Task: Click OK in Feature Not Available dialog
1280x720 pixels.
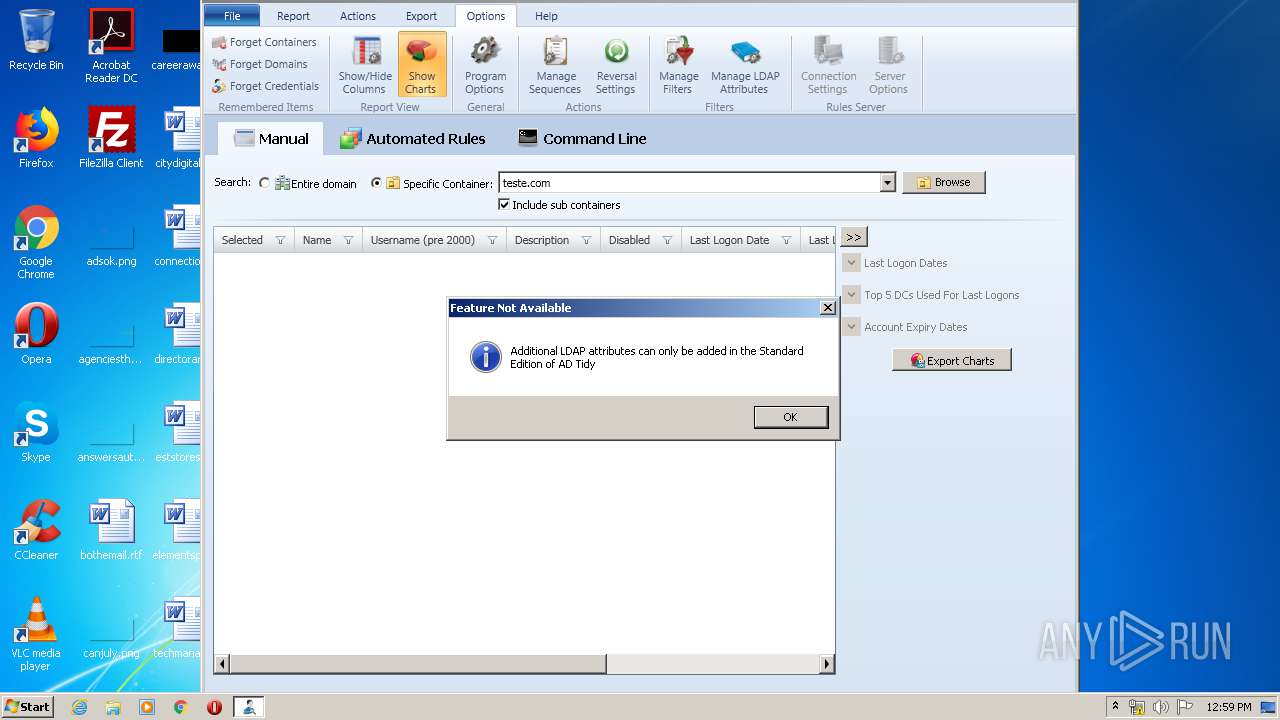Action: click(790, 417)
